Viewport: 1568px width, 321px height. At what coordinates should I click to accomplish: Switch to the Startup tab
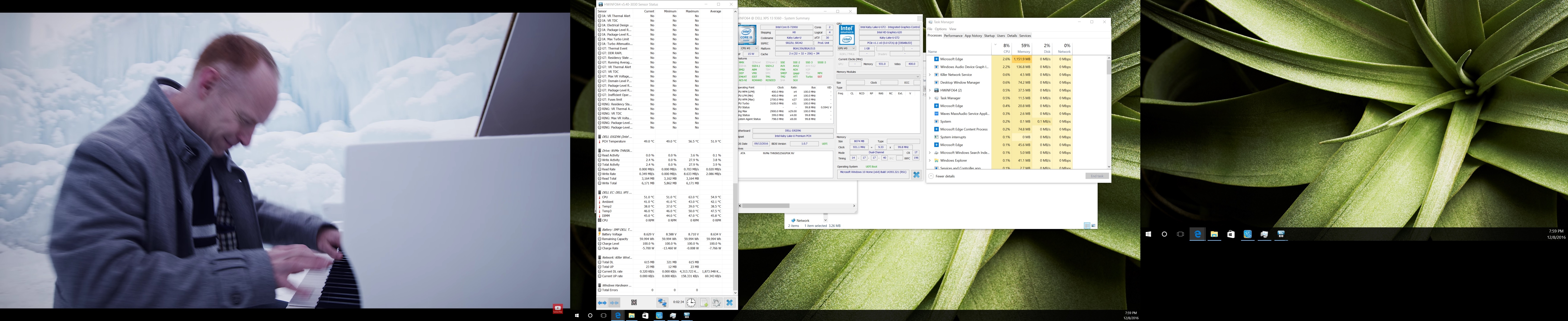(x=989, y=36)
